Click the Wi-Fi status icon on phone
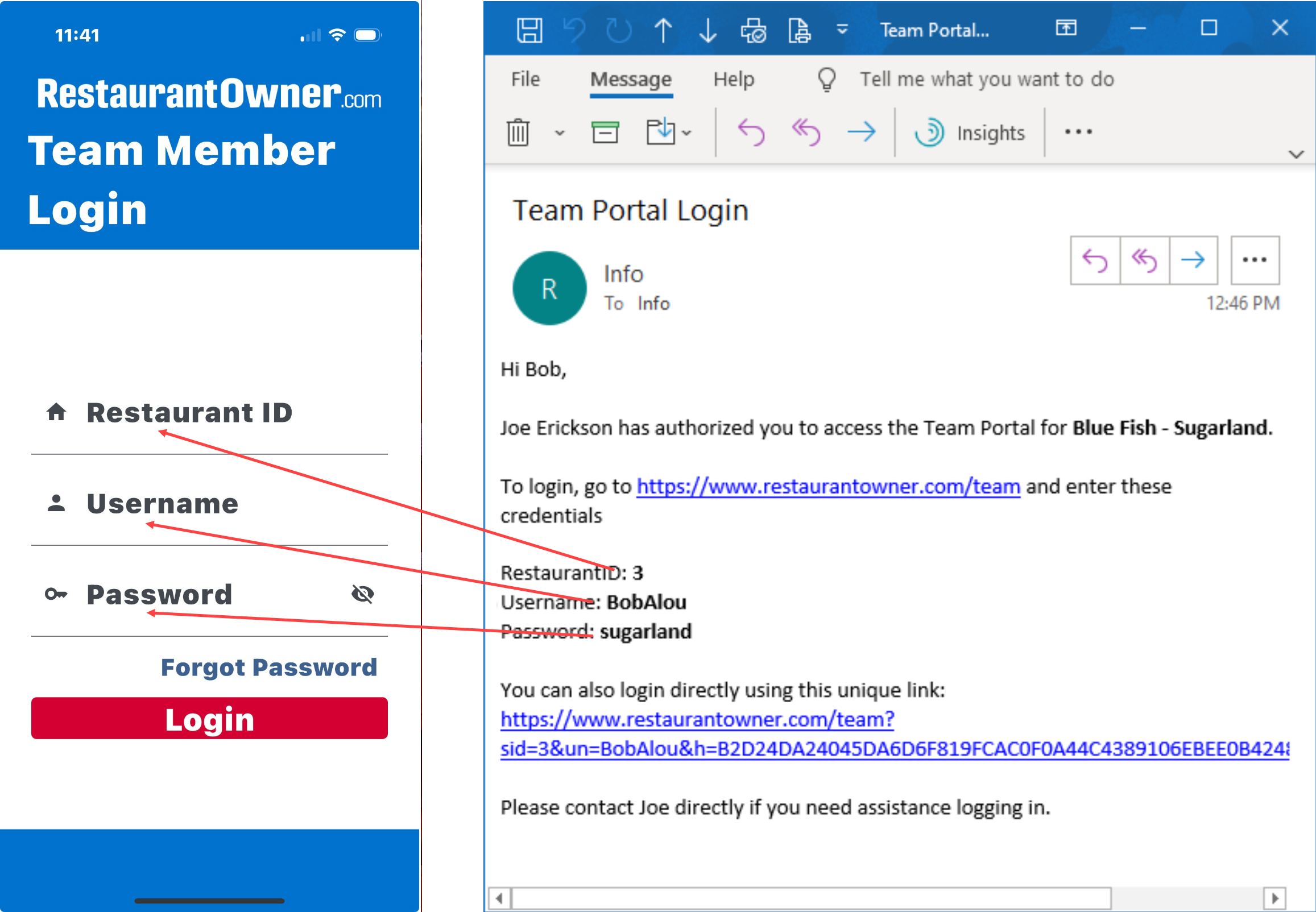1316x912 pixels. (337, 35)
